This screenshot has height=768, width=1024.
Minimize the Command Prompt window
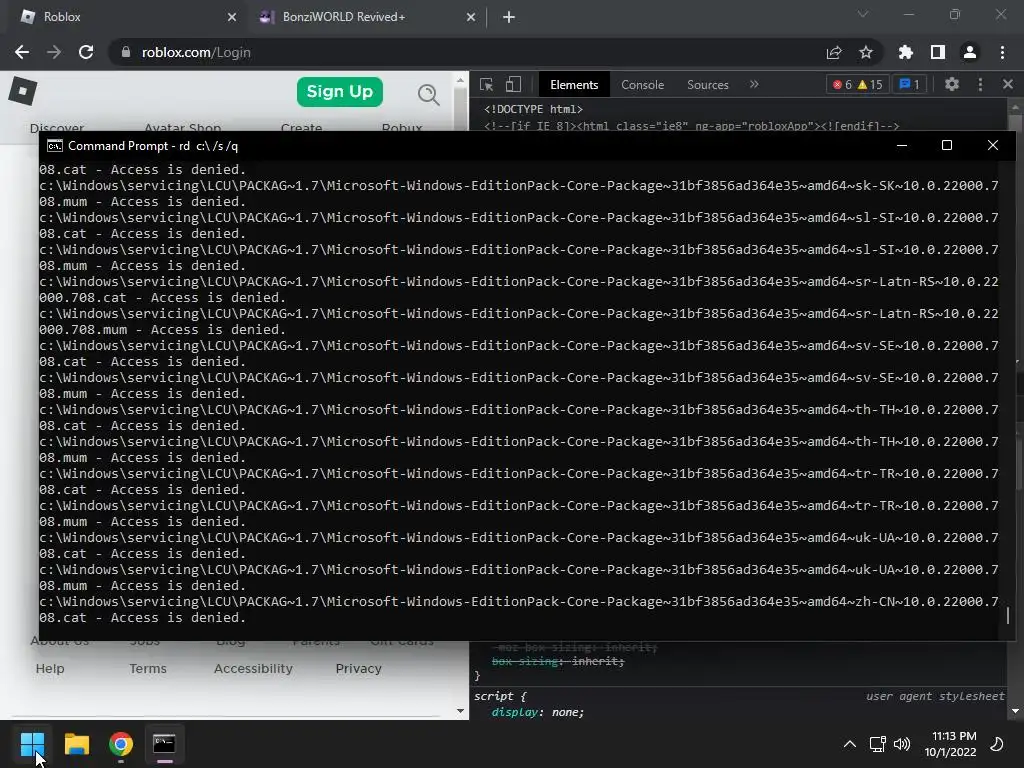click(902, 145)
